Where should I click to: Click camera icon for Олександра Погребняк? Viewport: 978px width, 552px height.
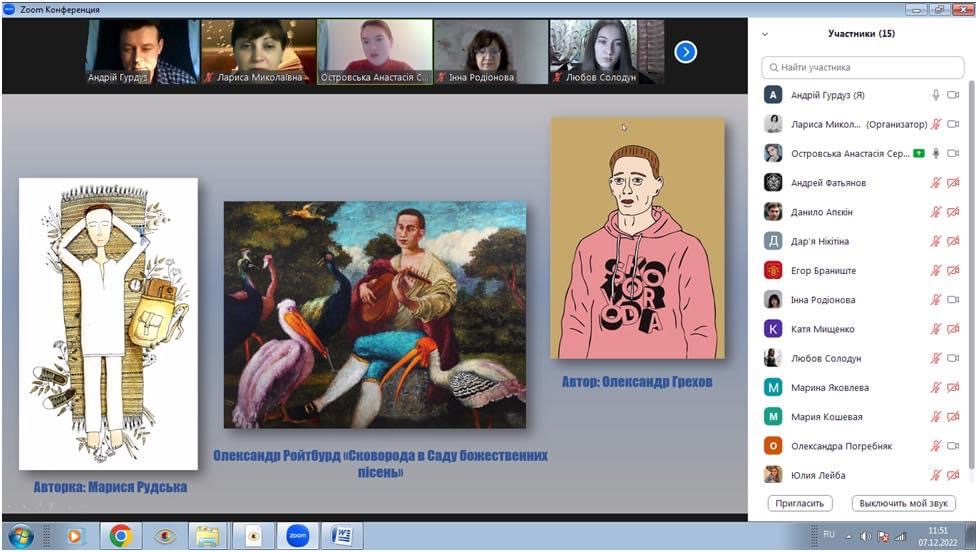[953, 446]
